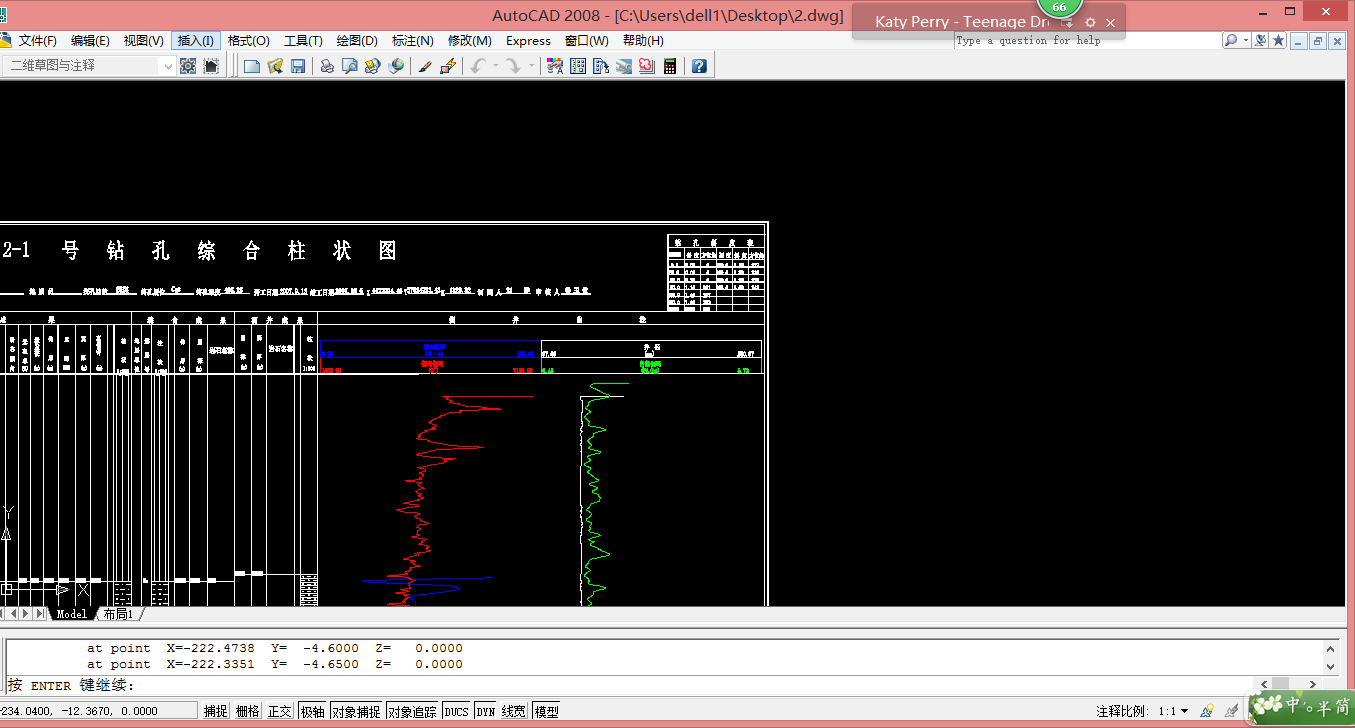Switch to the 布局1 layout tab
Viewport: 1355px width, 728px height.
[x=118, y=614]
